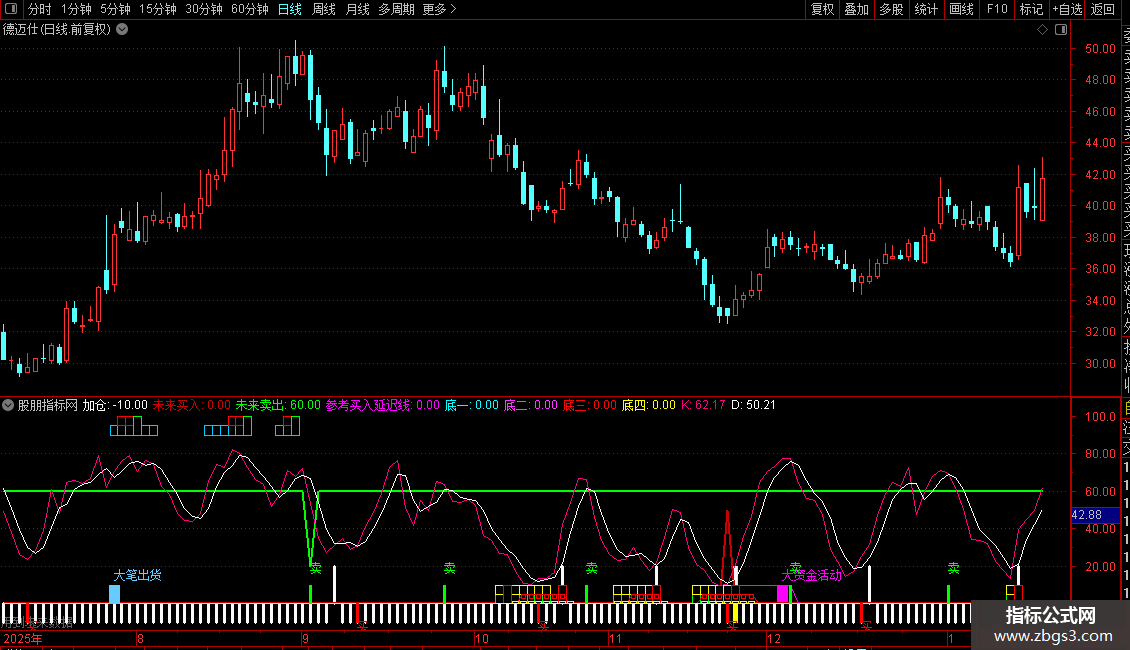Choose the 60分钟 period tab
The width and height of the screenshot is (1130, 650).
click(x=250, y=10)
